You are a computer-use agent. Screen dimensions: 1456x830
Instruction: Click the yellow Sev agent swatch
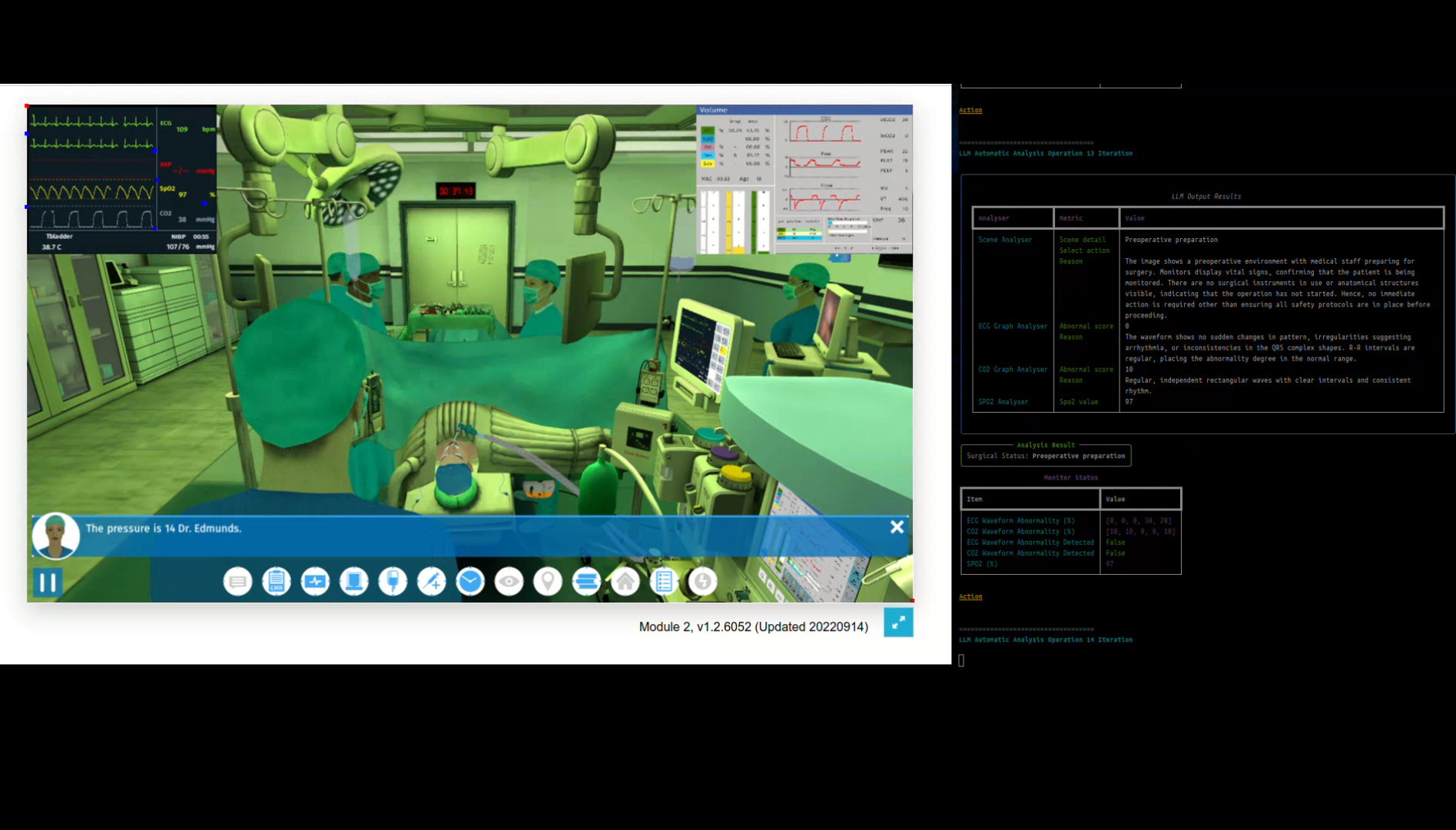(x=708, y=163)
